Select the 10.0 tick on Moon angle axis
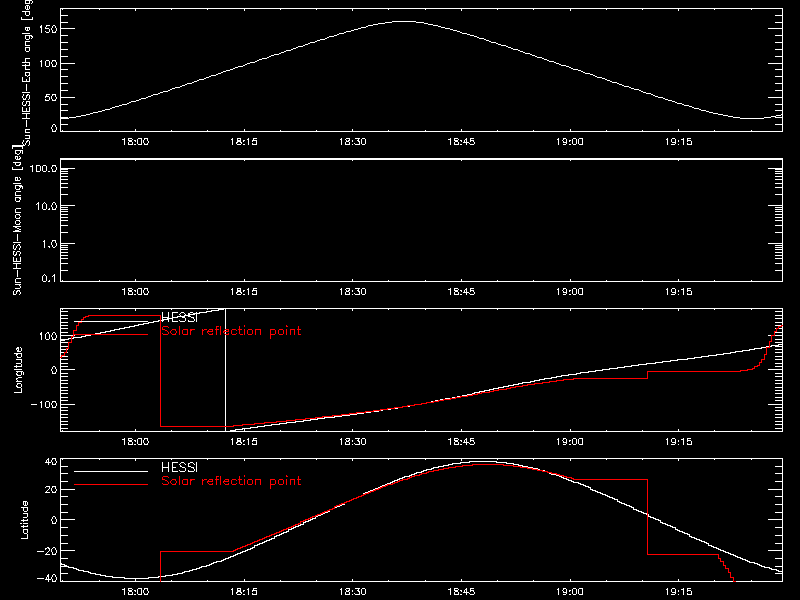800x600 pixels. click(46, 207)
